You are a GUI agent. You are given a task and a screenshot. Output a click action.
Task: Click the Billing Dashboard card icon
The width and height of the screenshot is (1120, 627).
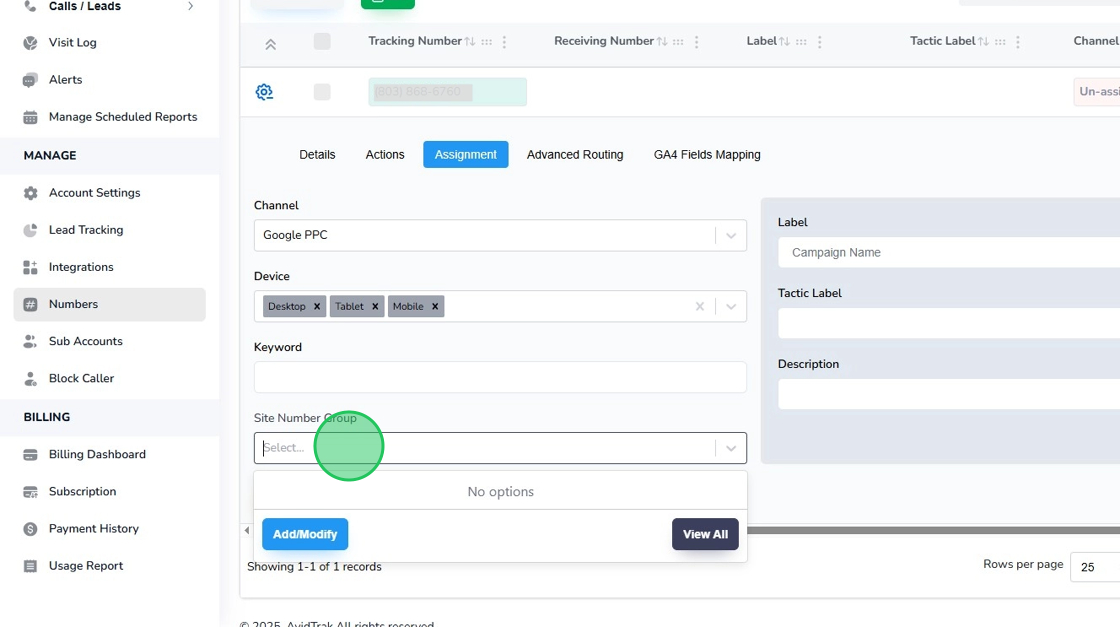coord(30,454)
